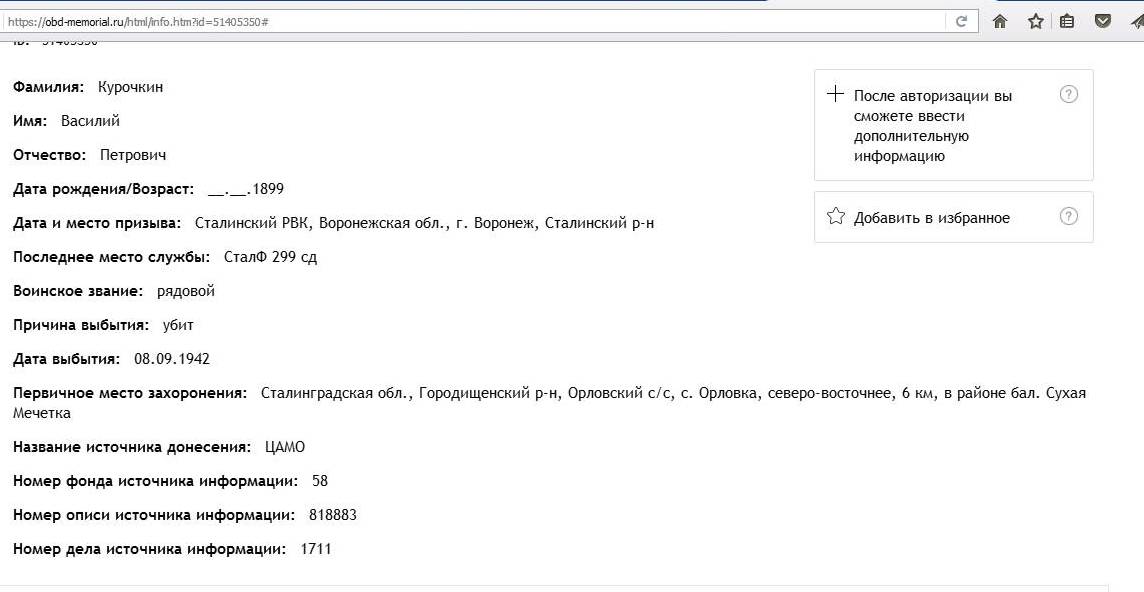Viewport: 1144px width, 592px height.
Task: Reload the page with the refresh icon
Action: [961, 21]
